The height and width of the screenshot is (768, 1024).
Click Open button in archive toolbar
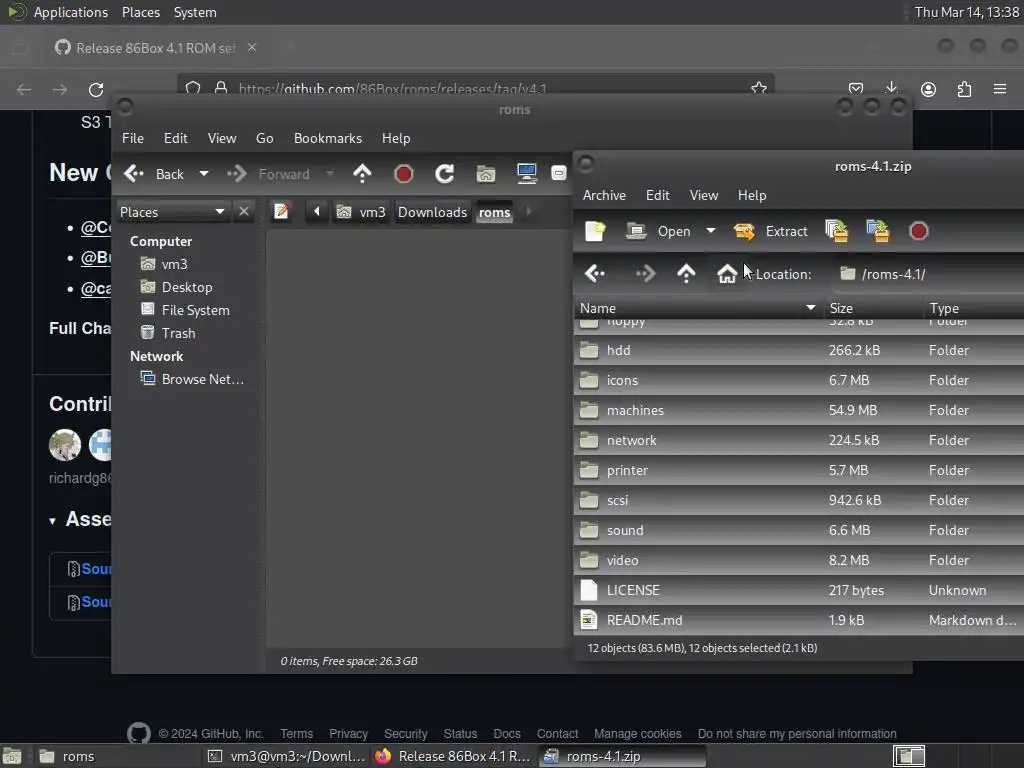pyautogui.click(x=658, y=231)
